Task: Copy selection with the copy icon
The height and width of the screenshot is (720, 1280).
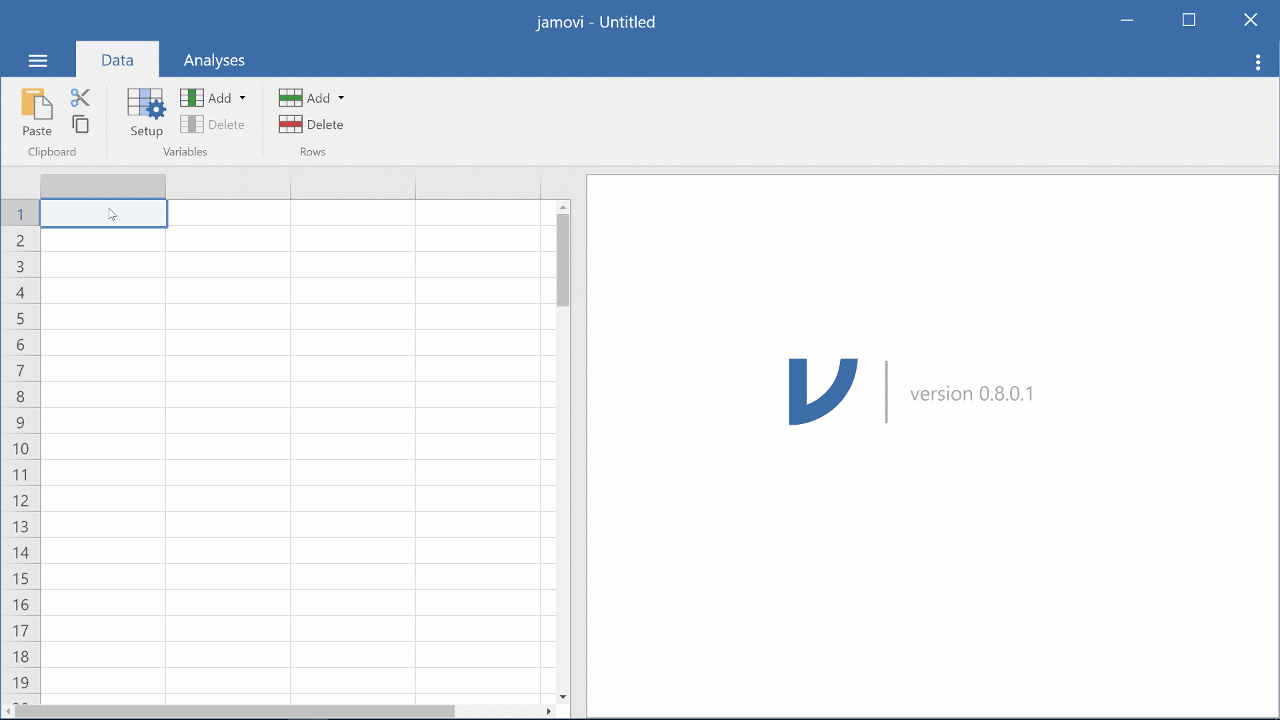Action: pos(80,124)
